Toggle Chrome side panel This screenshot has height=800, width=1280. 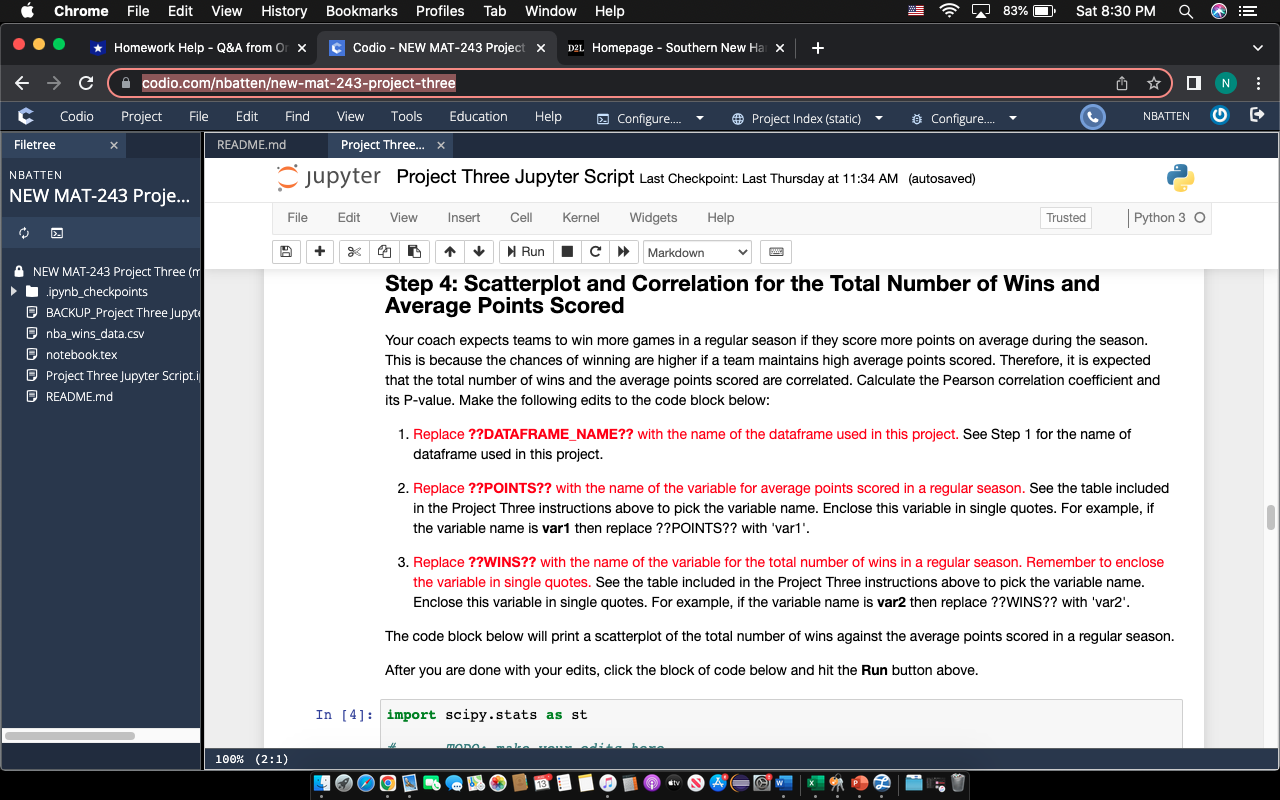coord(1194,83)
